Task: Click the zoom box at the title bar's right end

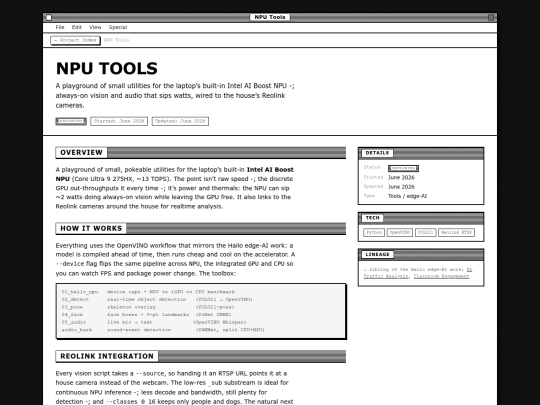Action: [491, 17]
